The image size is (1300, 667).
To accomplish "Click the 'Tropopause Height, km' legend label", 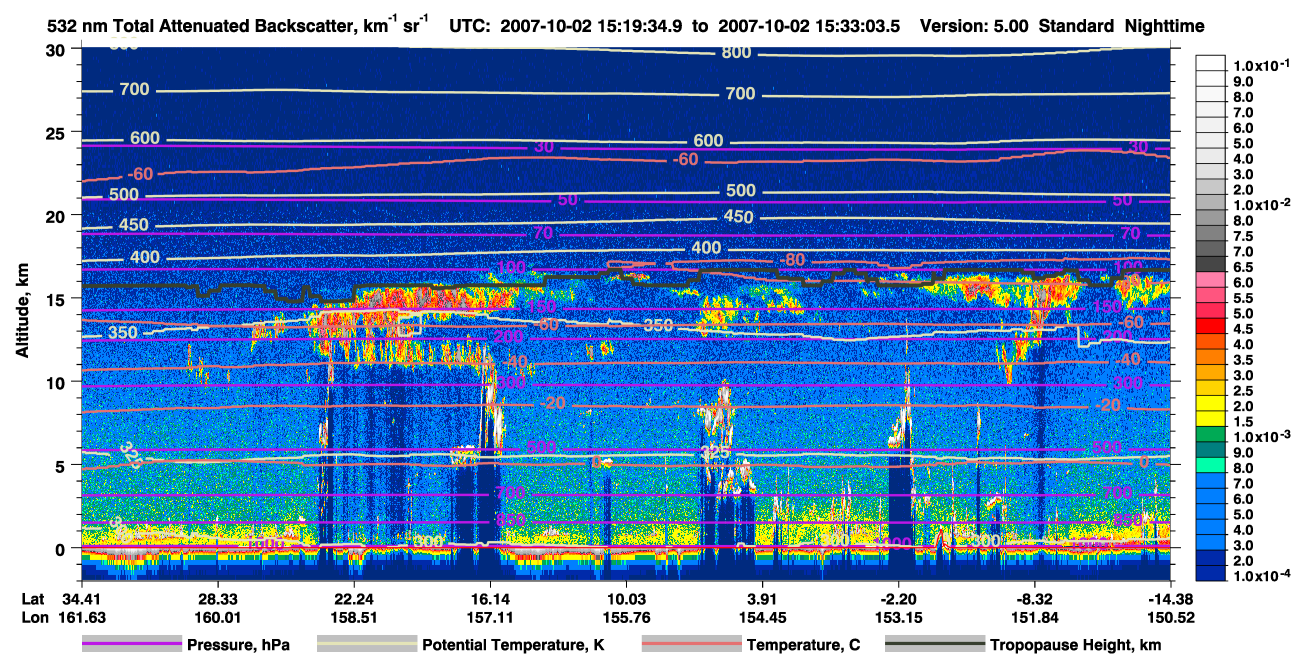I will [1076, 645].
